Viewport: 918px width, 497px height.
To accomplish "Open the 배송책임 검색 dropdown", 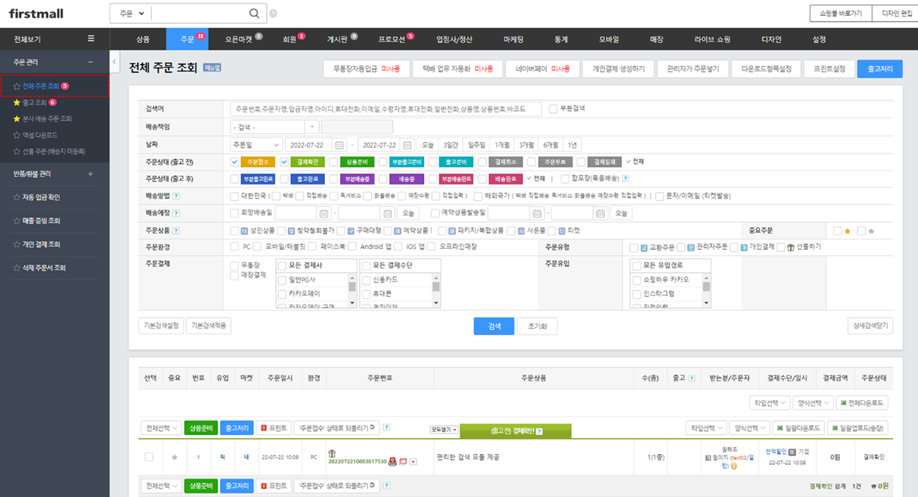I will [273, 127].
